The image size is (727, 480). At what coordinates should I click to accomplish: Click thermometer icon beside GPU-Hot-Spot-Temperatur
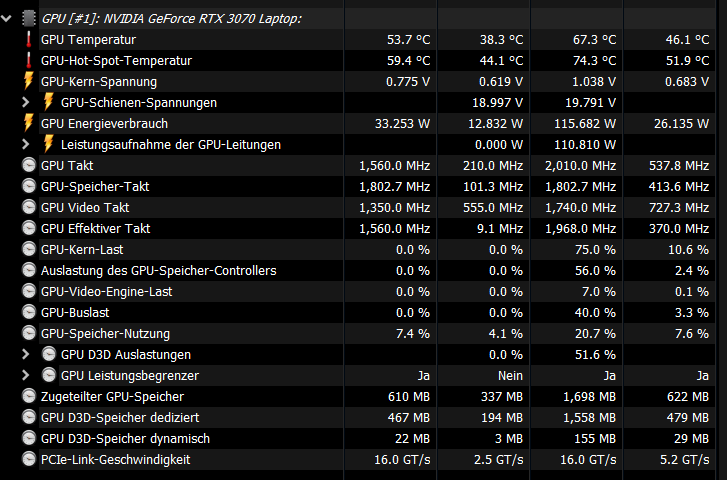click(29, 60)
